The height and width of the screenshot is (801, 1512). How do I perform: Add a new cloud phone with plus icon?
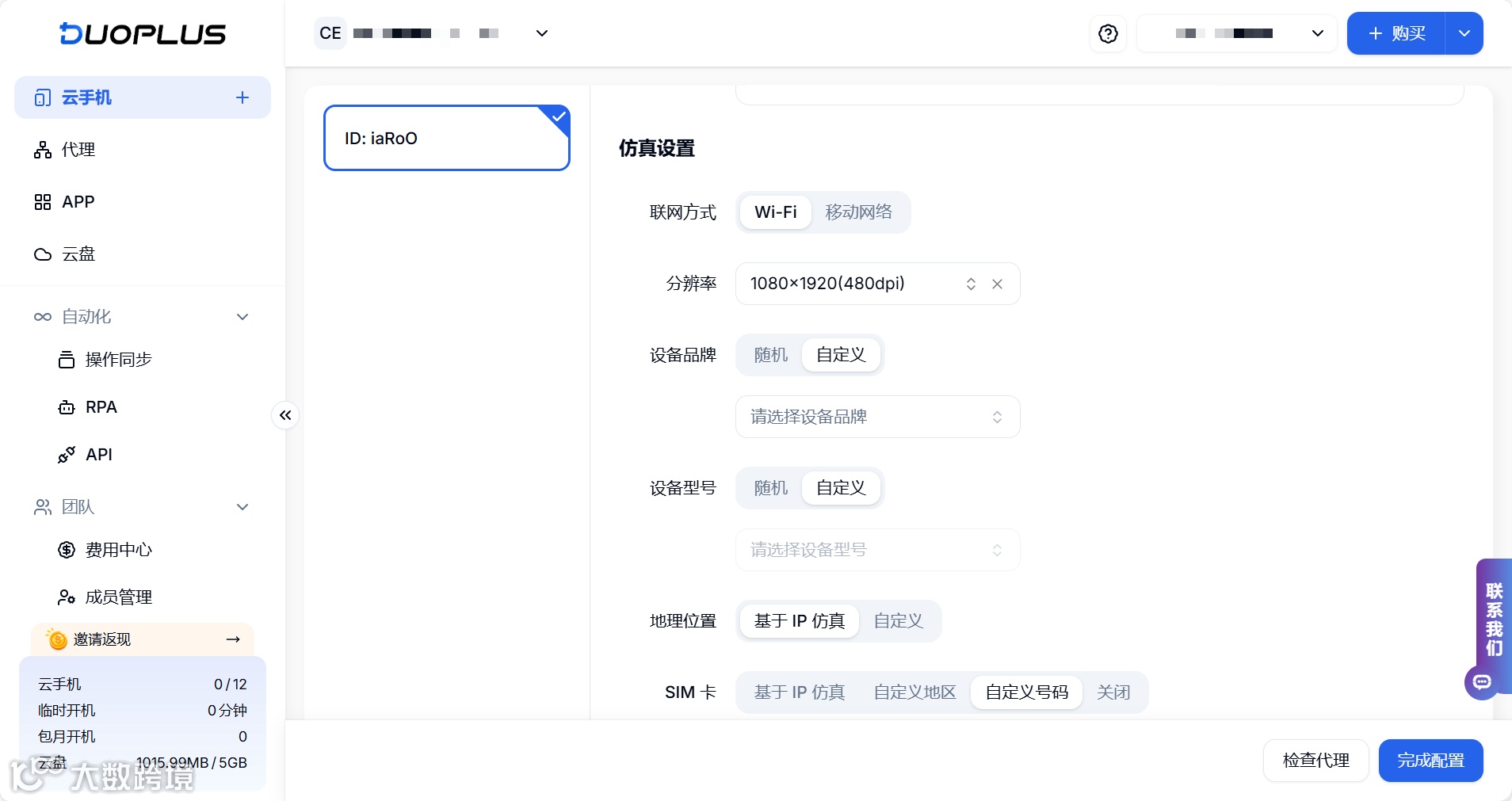click(242, 97)
